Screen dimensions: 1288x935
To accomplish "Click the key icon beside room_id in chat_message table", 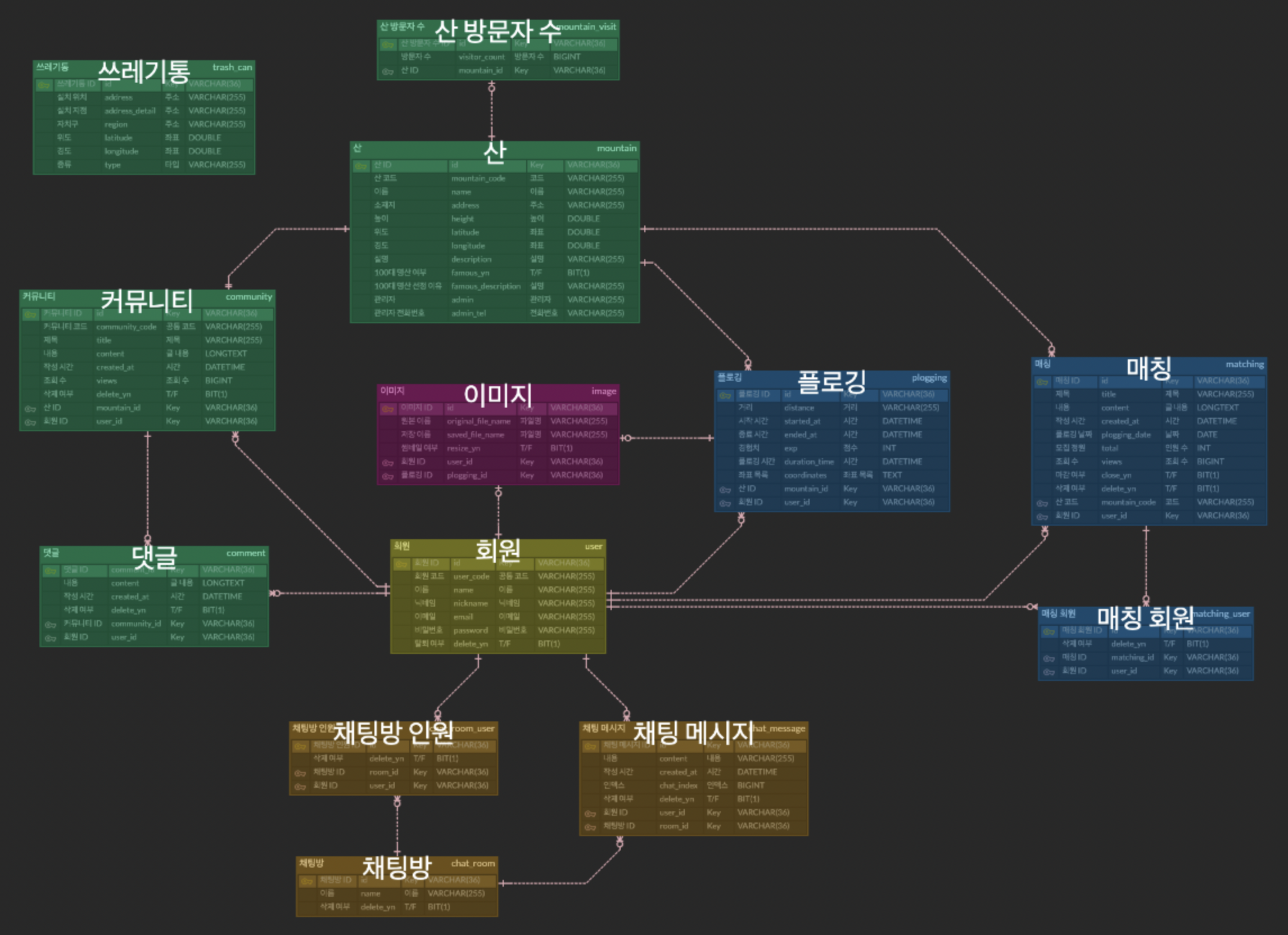I will coord(590,826).
